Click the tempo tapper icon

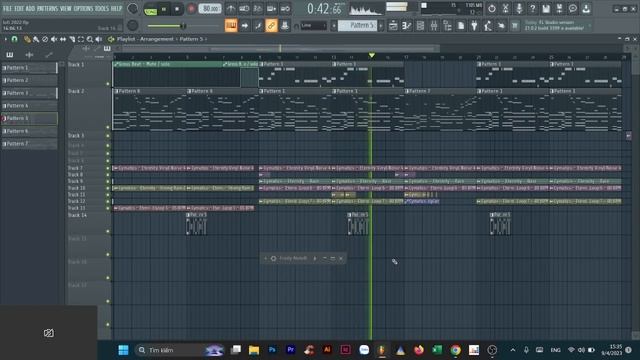(x=488, y=26)
